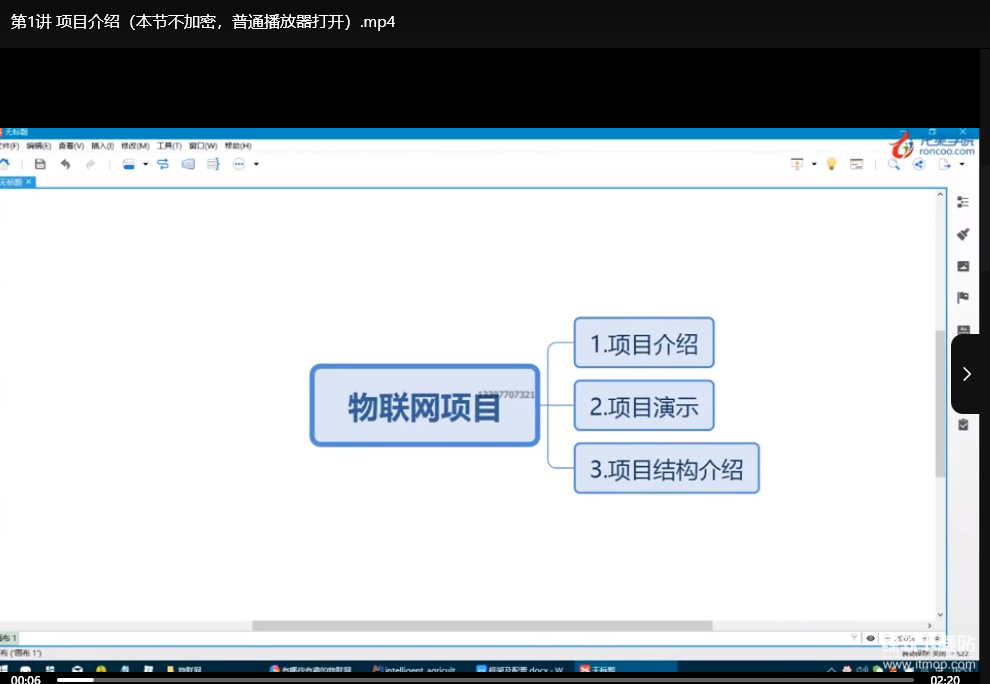Image resolution: width=990 pixels, height=684 pixels.
Task: Expand the export dropdown arrow
Action: 962,164
